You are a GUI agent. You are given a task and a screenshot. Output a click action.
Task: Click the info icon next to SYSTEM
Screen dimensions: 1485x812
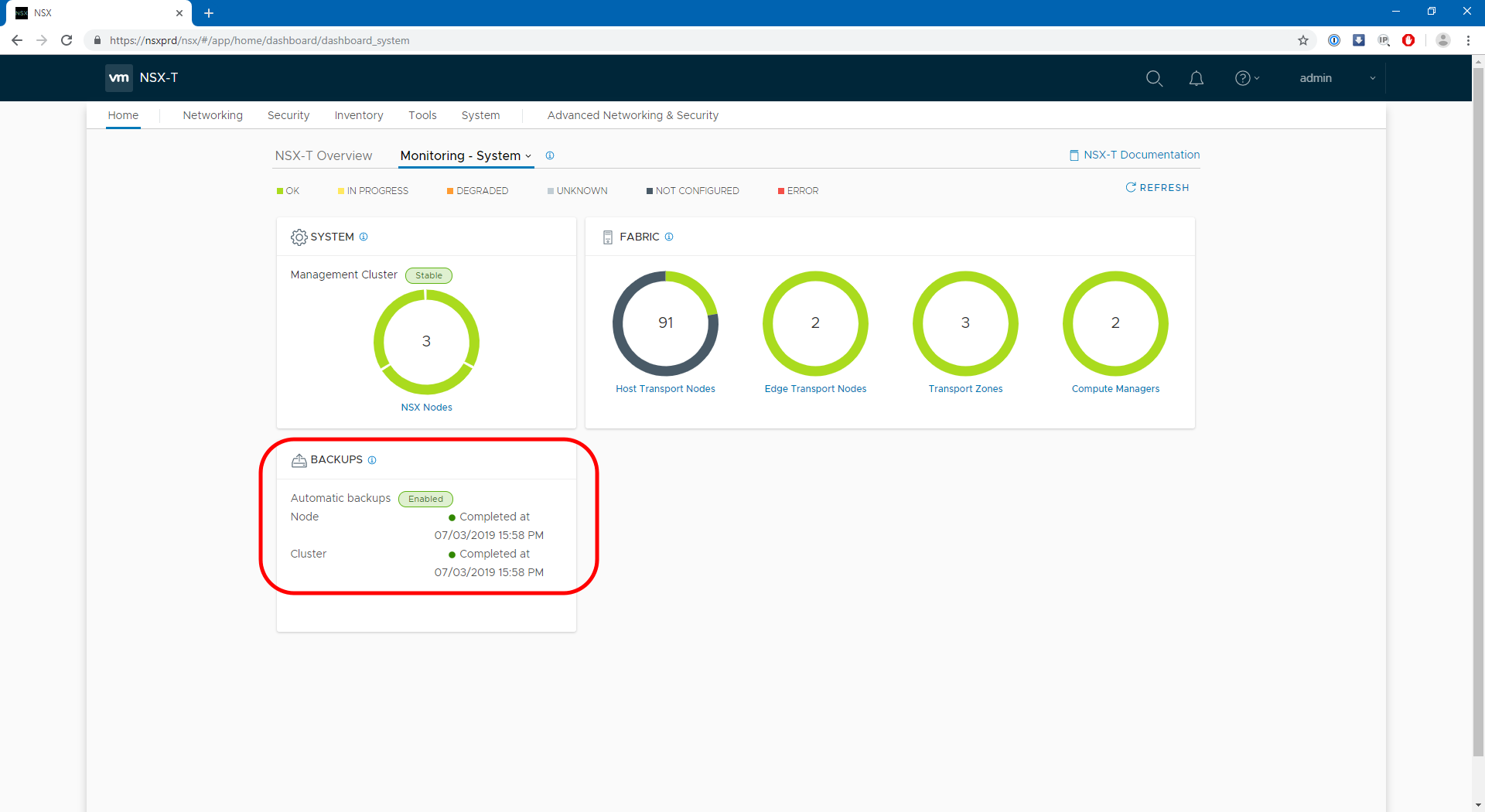pos(364,237)
